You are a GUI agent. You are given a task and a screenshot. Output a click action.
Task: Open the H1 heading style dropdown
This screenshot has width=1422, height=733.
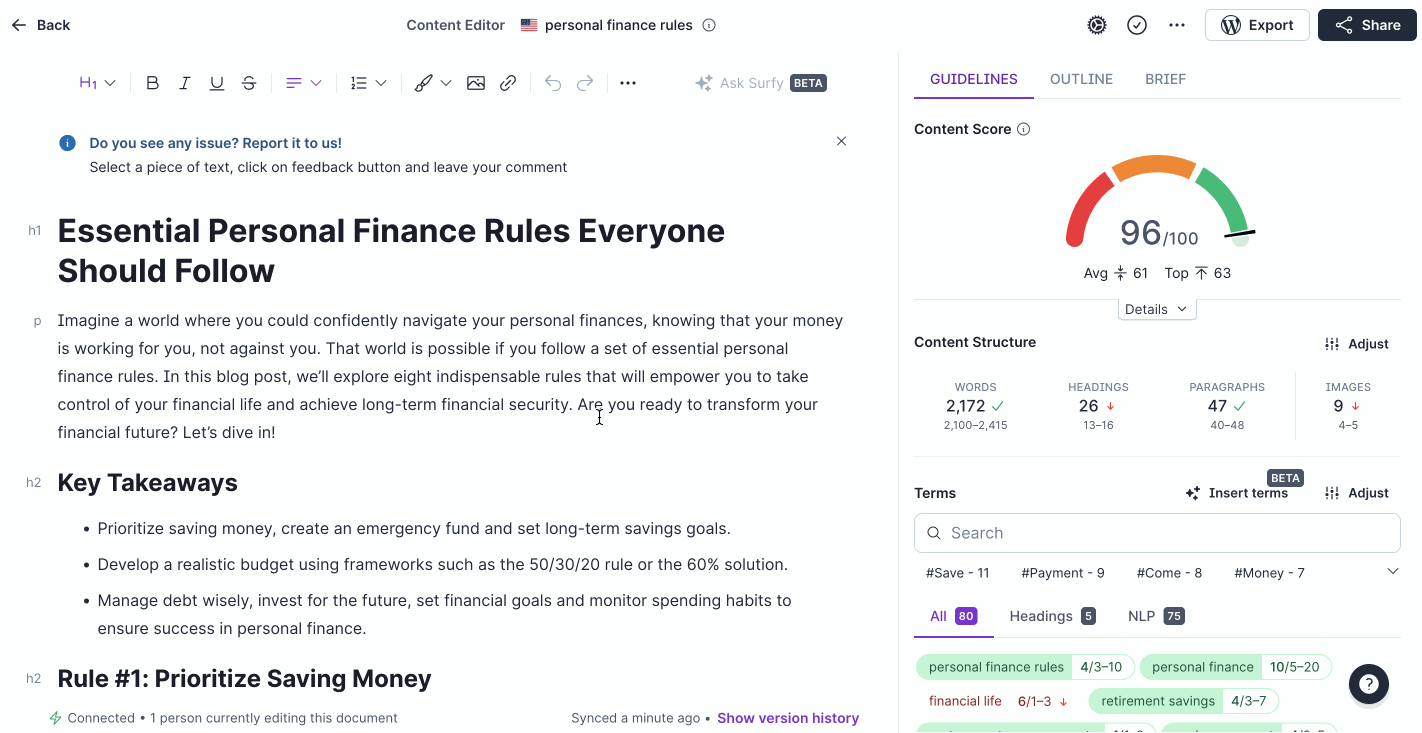click(x=98, y=83)
